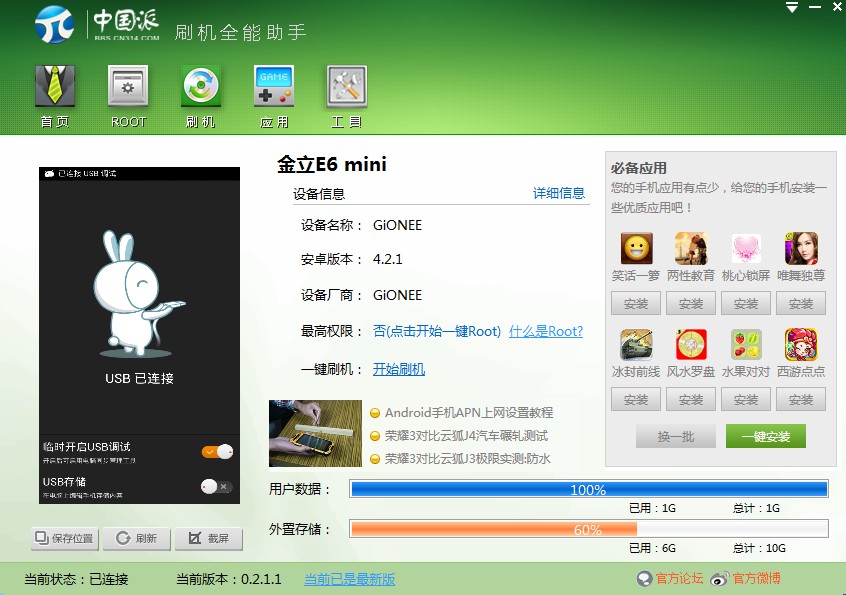Install 笑话一箩 with its 安装 button
846x595 pixels.
[636, 303]
